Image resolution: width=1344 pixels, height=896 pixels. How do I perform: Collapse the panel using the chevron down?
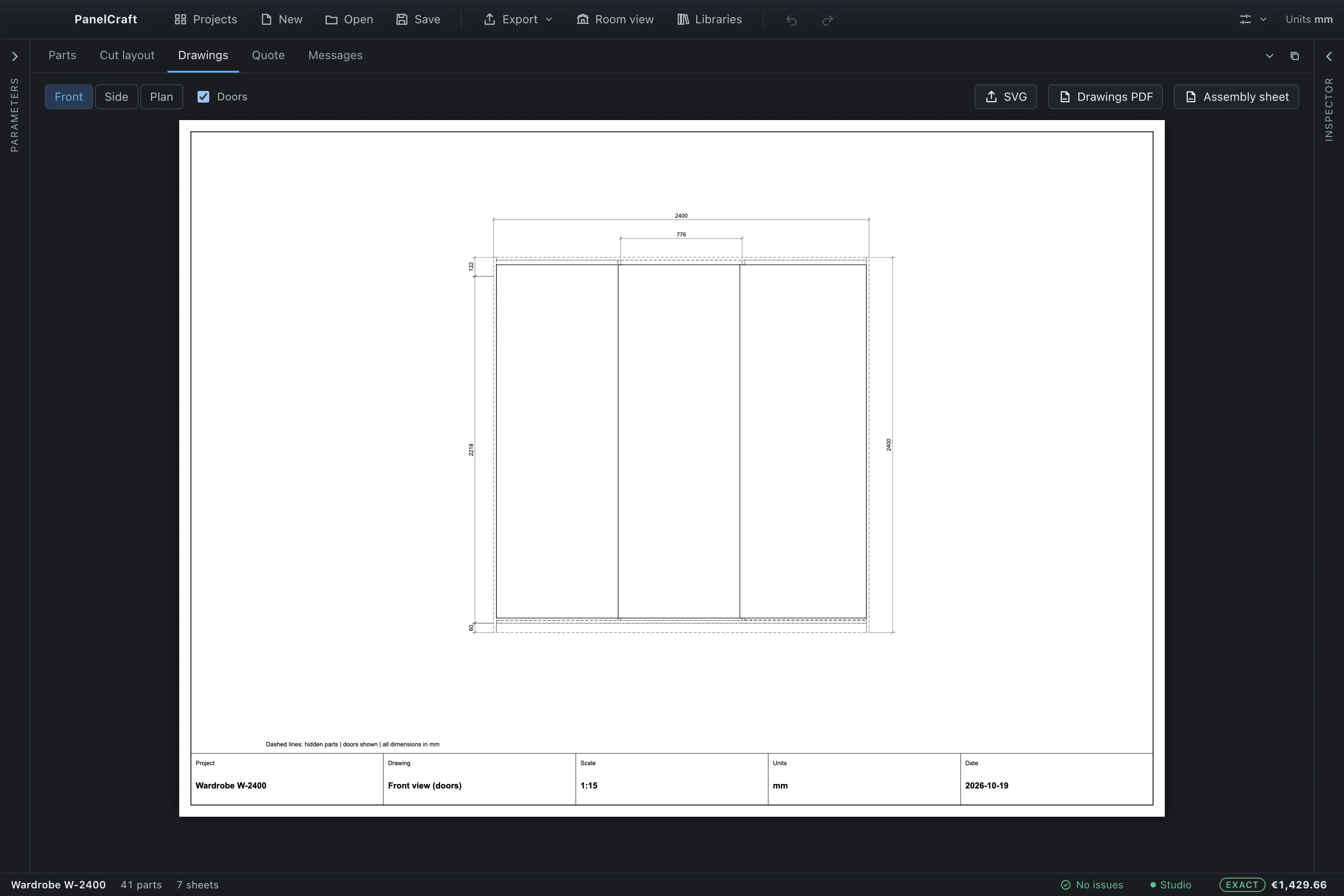(x=1269, y=56)
